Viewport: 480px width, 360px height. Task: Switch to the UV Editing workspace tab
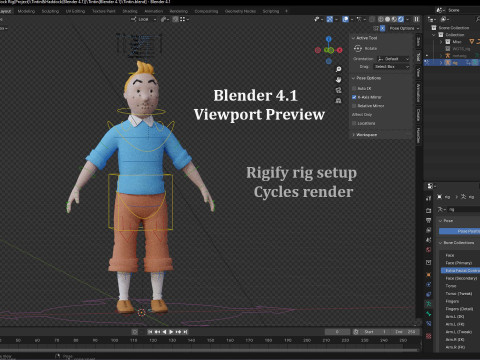click(x=75, y=11)
